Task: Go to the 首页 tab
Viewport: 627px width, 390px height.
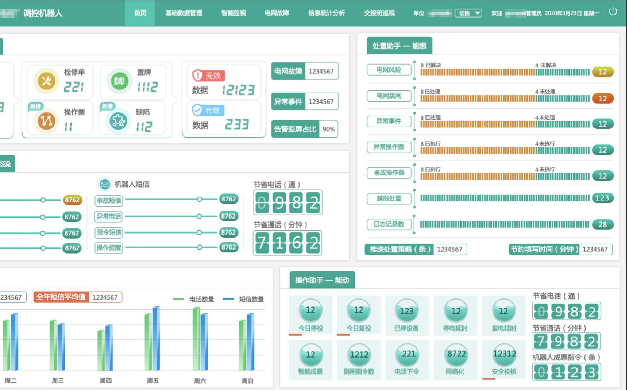Action: (x=140, y=13)
